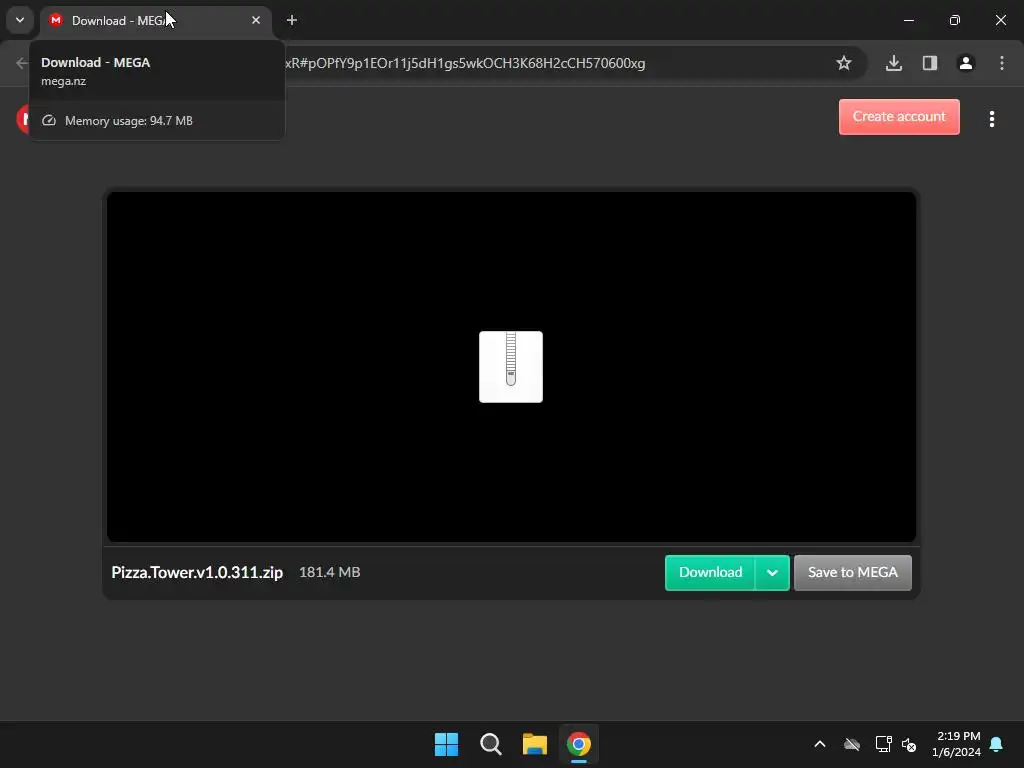The width and height of the screenshot is (1024, 768).
Task: Open the Chrome downloads tray icon
Action: 893,63
